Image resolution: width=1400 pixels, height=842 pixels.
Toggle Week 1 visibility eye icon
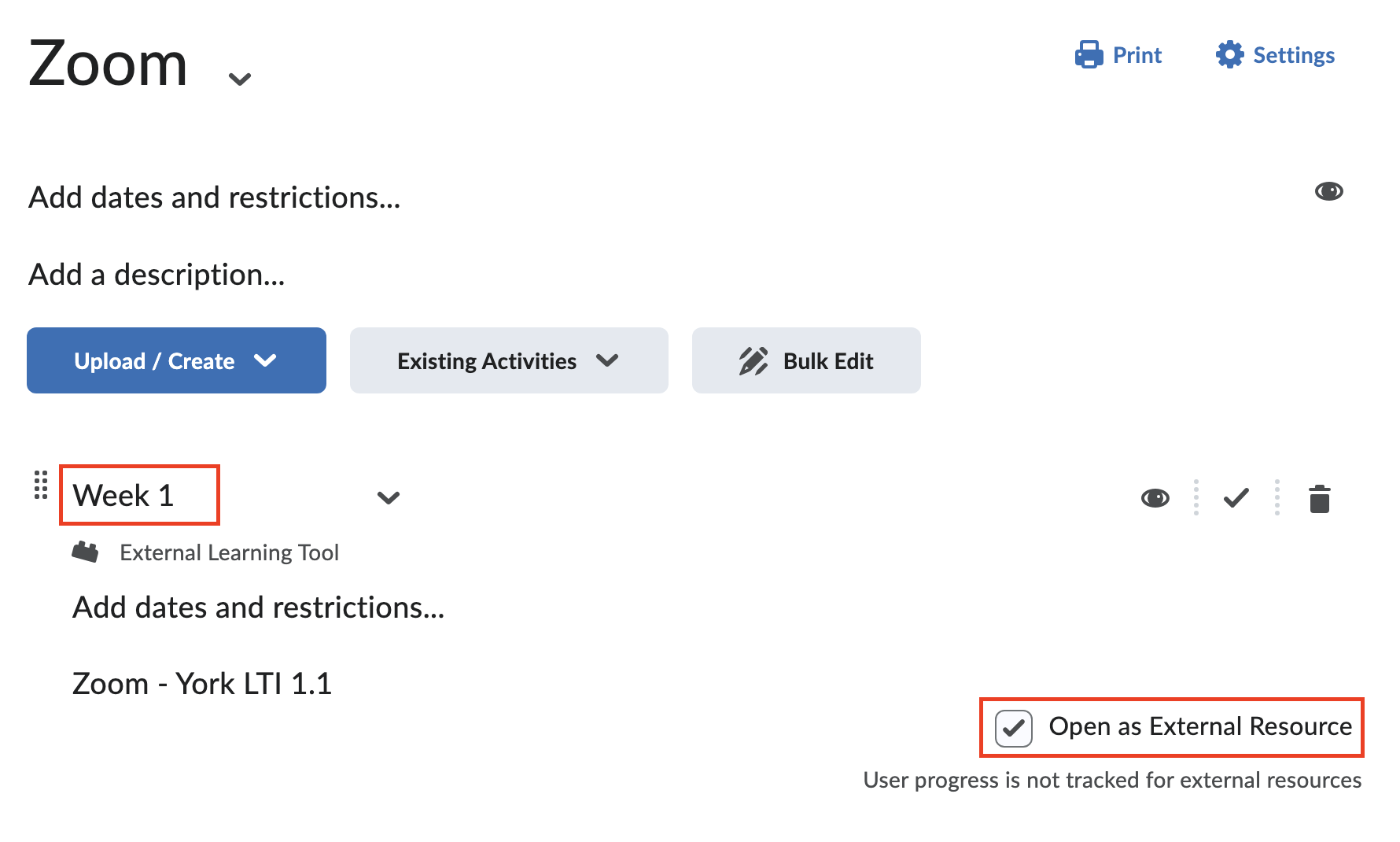(1155, 498)
